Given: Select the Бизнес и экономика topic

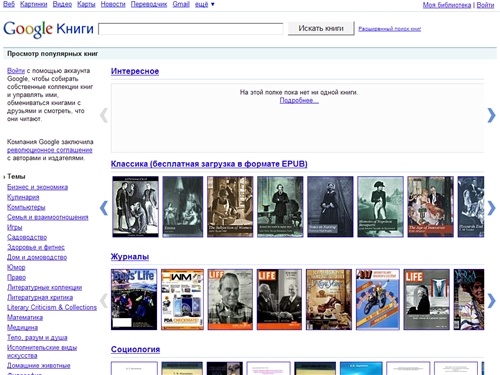Looking at the screenshot, I should 37,187.
